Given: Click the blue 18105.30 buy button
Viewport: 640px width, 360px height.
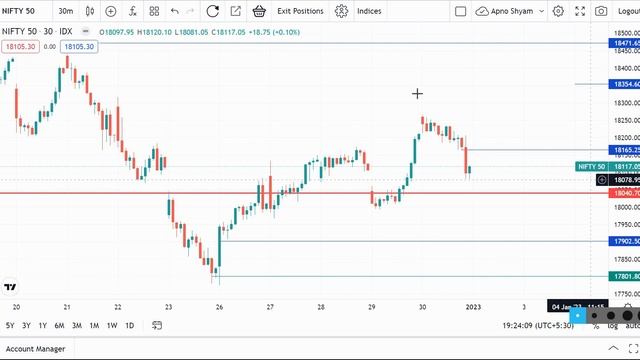Looking at the screenshot, I should tap(79, 47).
